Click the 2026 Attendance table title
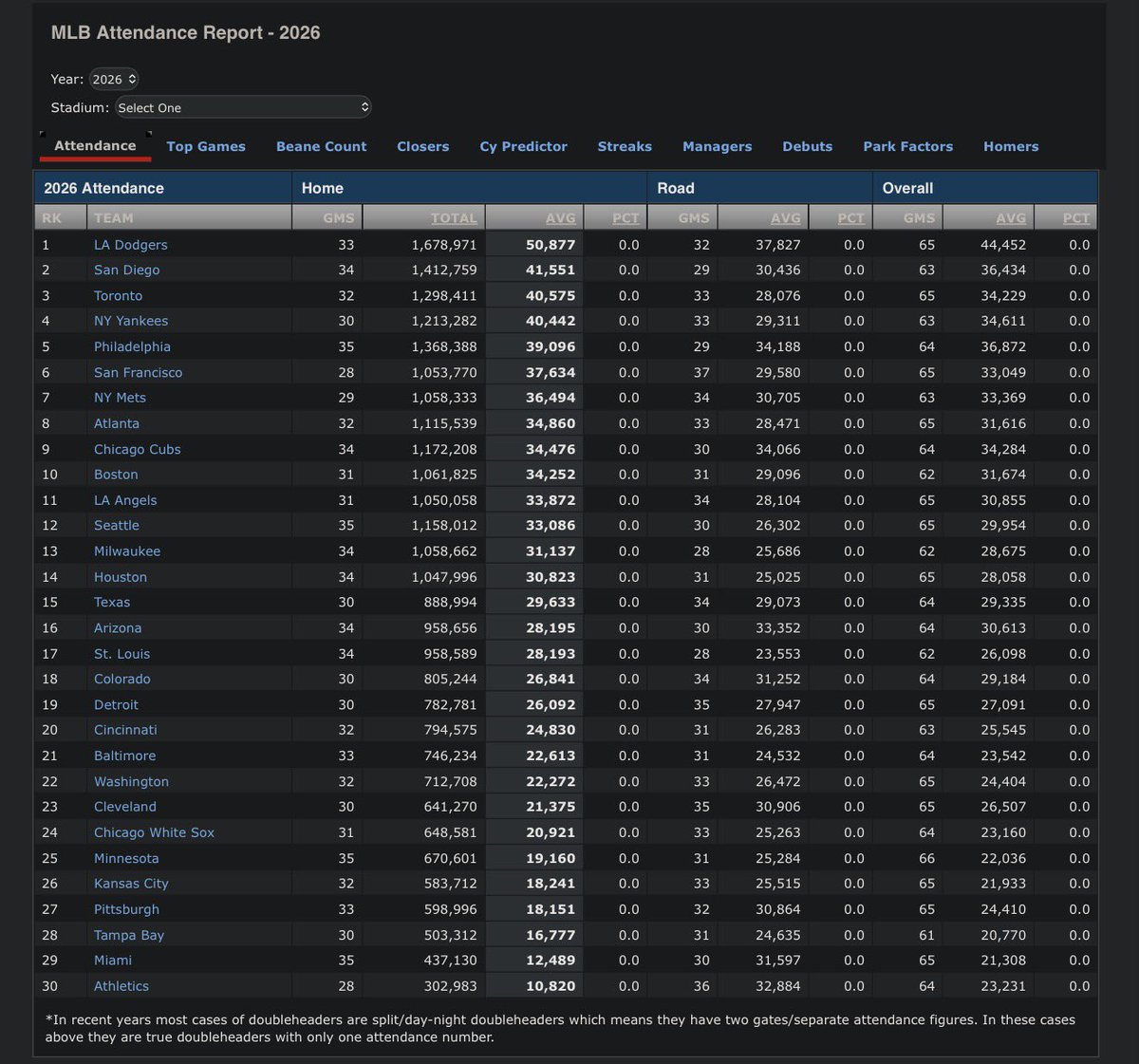1139x1064 pixels. (x=104, y=188)
